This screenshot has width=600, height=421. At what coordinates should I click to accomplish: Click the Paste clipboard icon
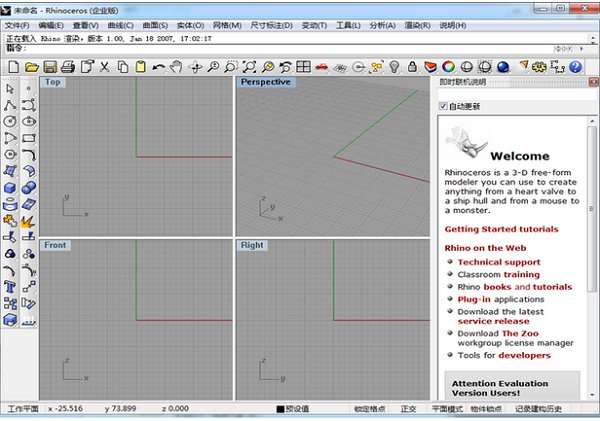click(140, 67)
